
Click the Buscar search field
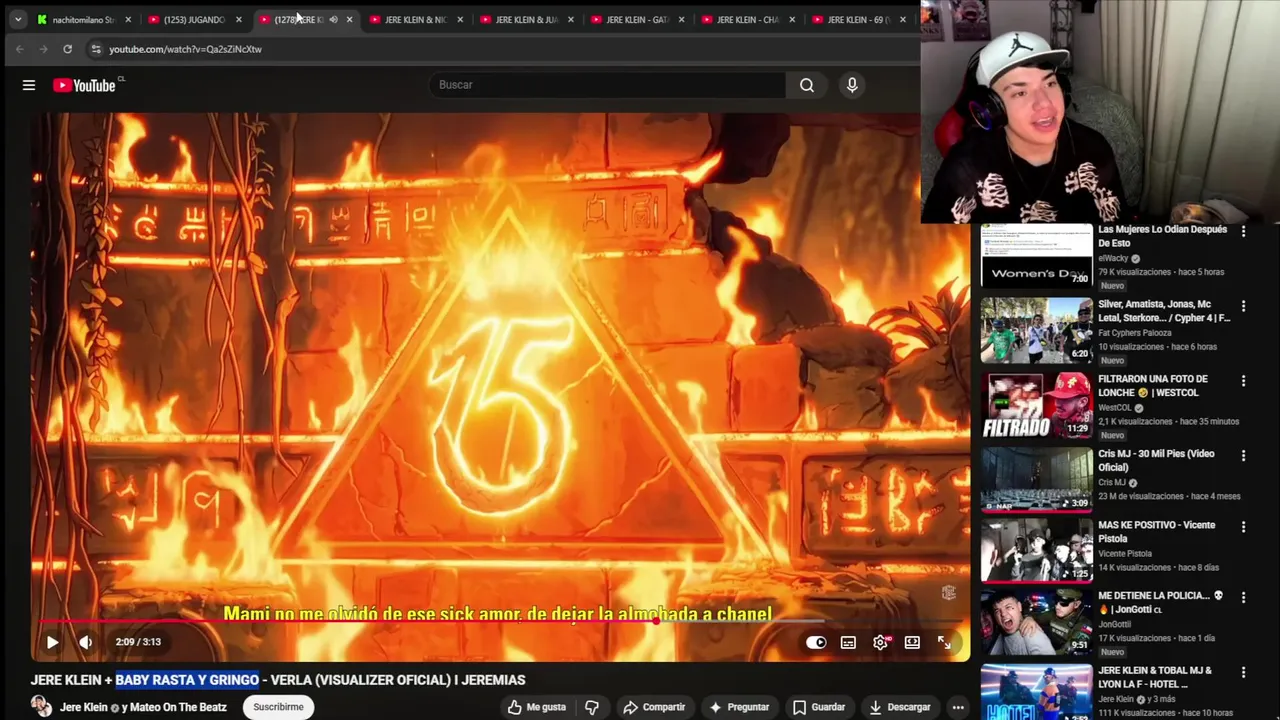608,85
